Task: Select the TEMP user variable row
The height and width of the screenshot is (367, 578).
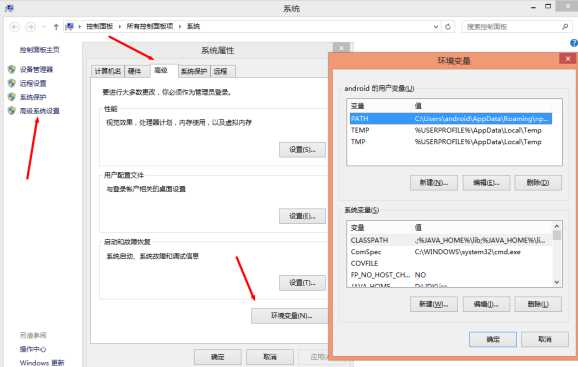Action: coord(450,130)
